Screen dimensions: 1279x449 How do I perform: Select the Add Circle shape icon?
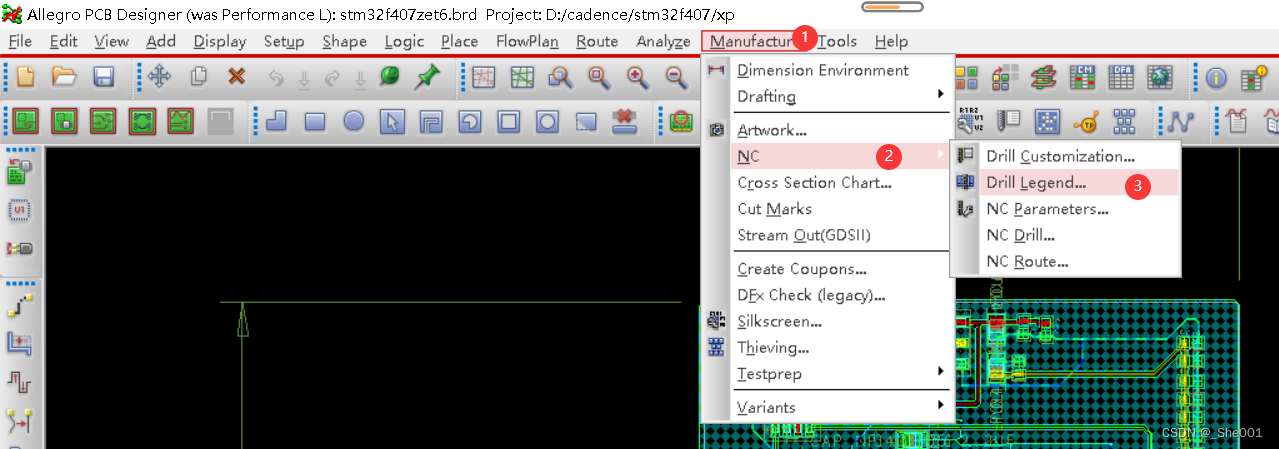(x=354, y=121)
